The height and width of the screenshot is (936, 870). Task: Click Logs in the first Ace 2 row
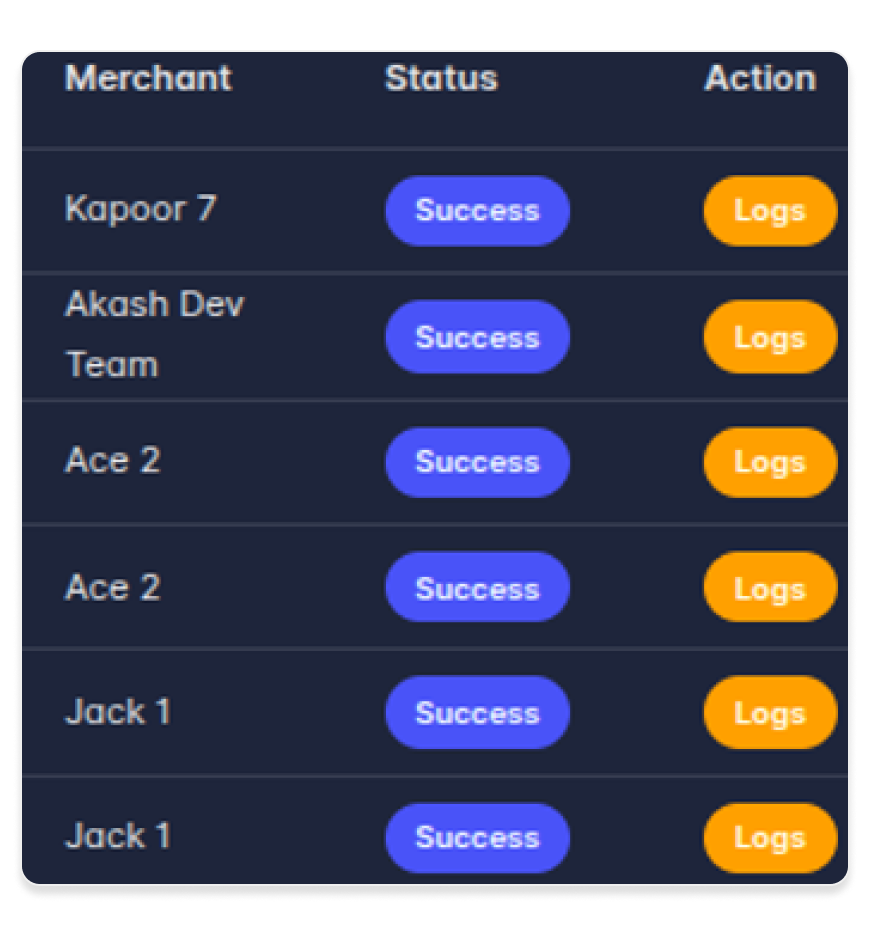pos(769,462)
